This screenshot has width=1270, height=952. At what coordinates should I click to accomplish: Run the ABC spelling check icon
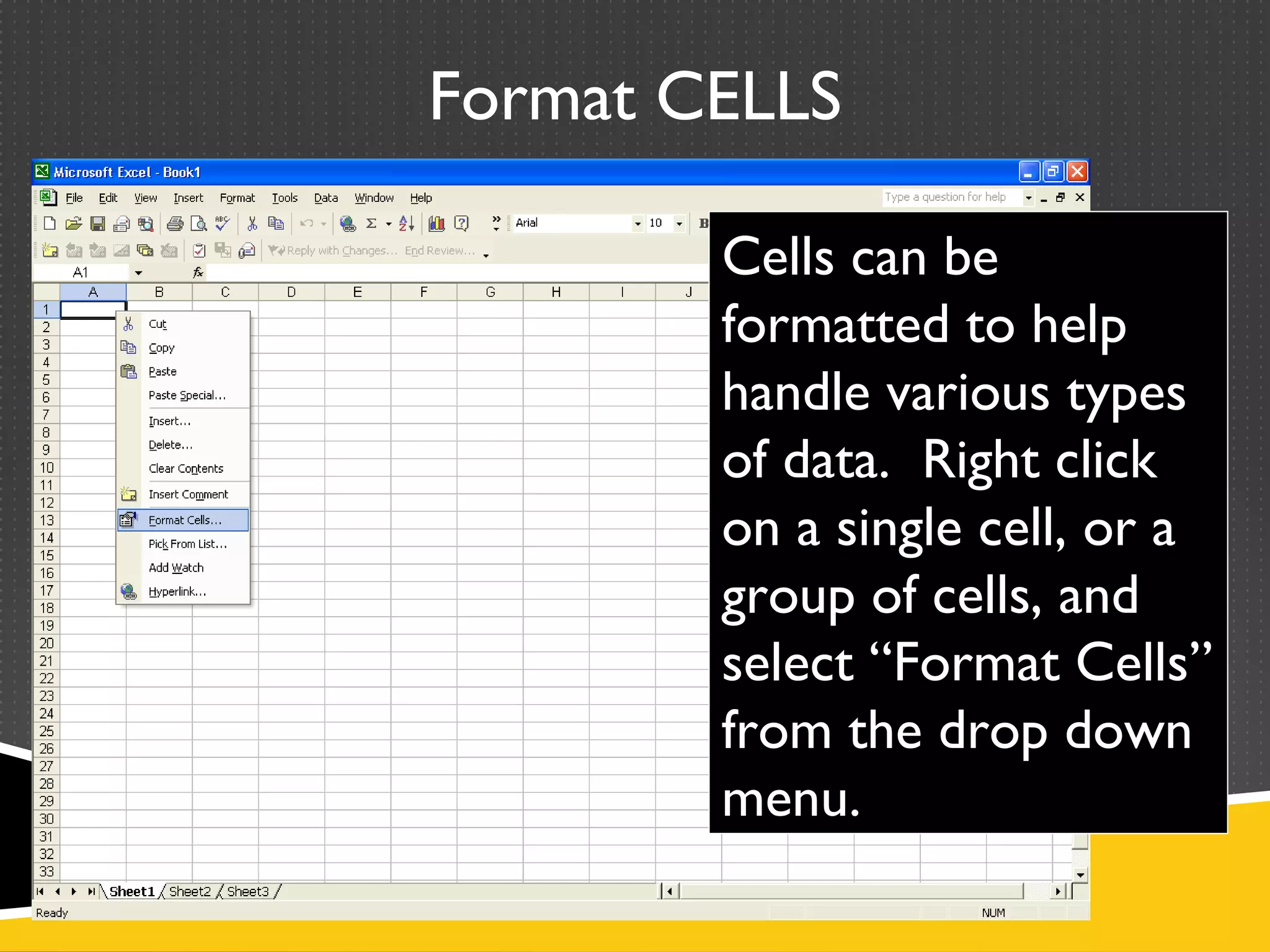222,224
